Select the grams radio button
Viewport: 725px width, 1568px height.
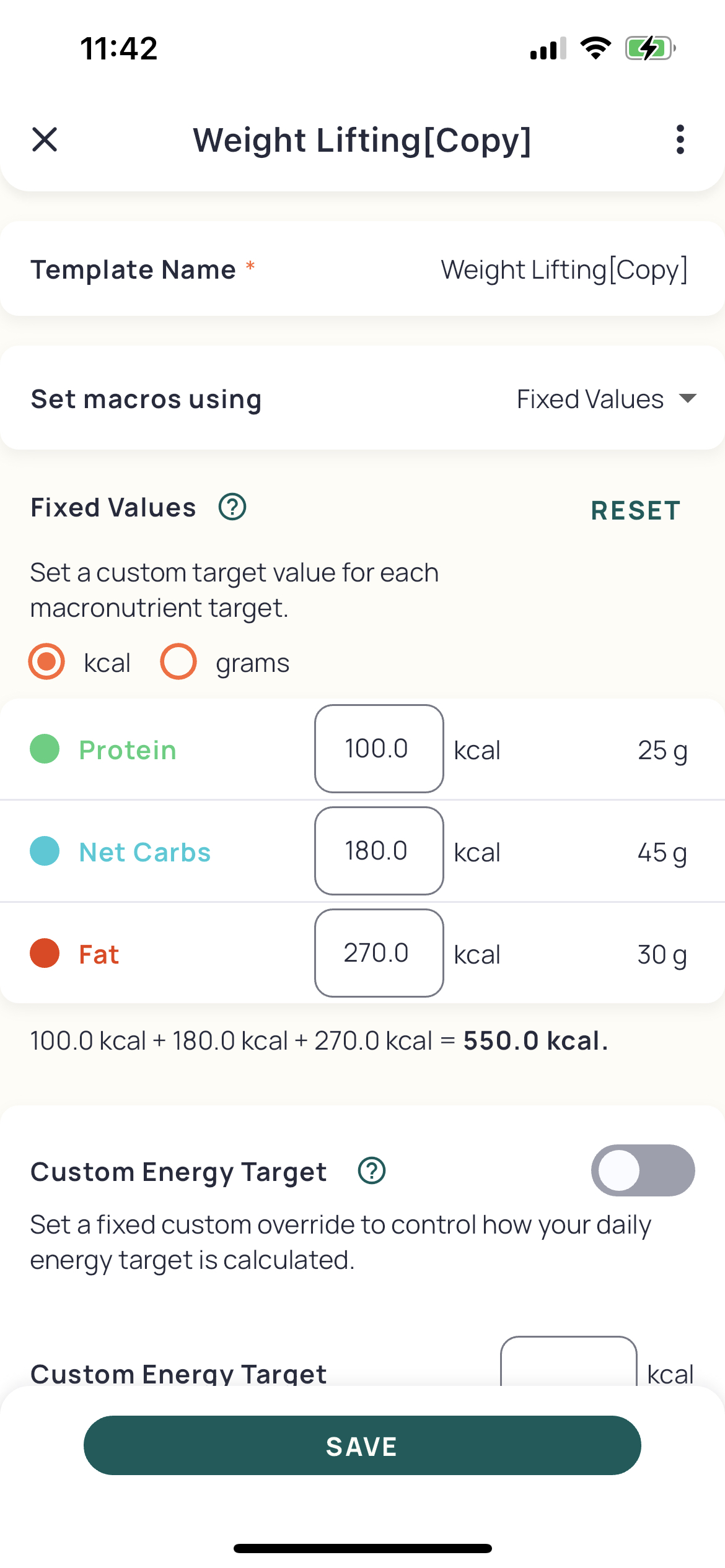[x=178, y=661]
